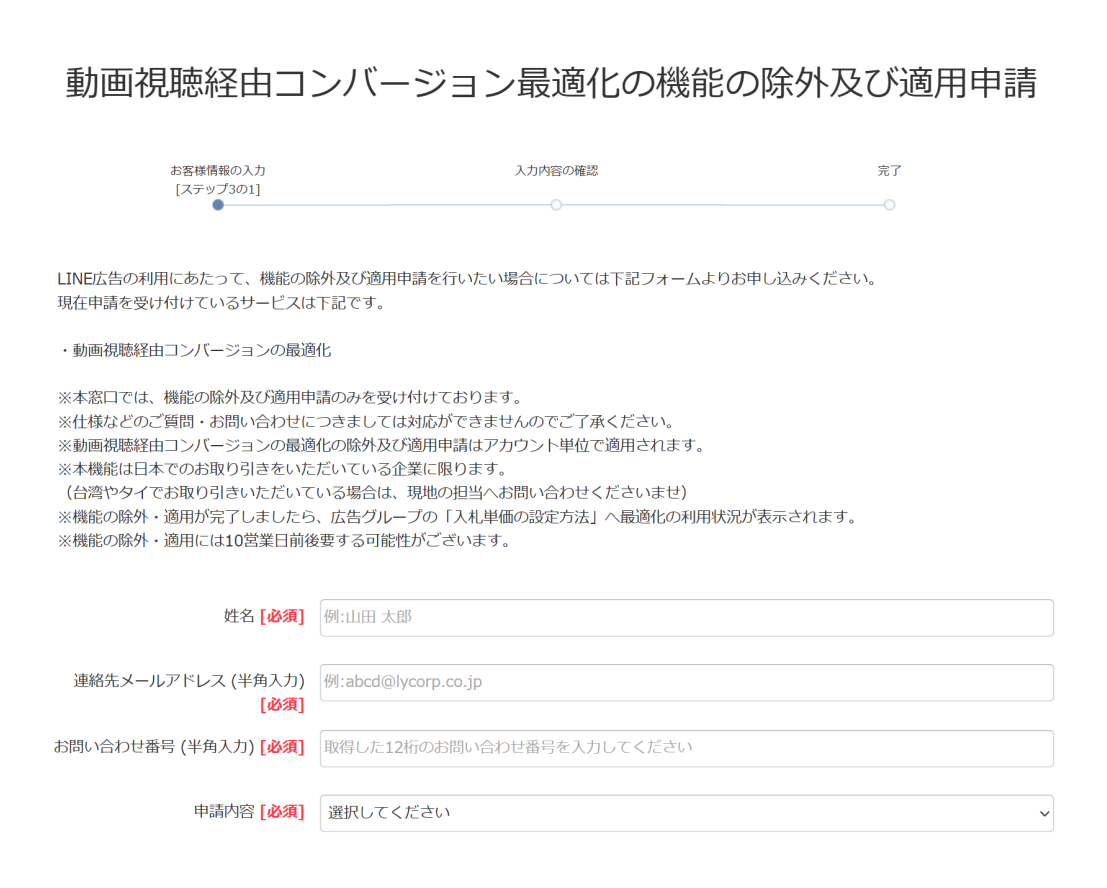Click the note mentioning 10営業日前後

[x=285, y=541]
